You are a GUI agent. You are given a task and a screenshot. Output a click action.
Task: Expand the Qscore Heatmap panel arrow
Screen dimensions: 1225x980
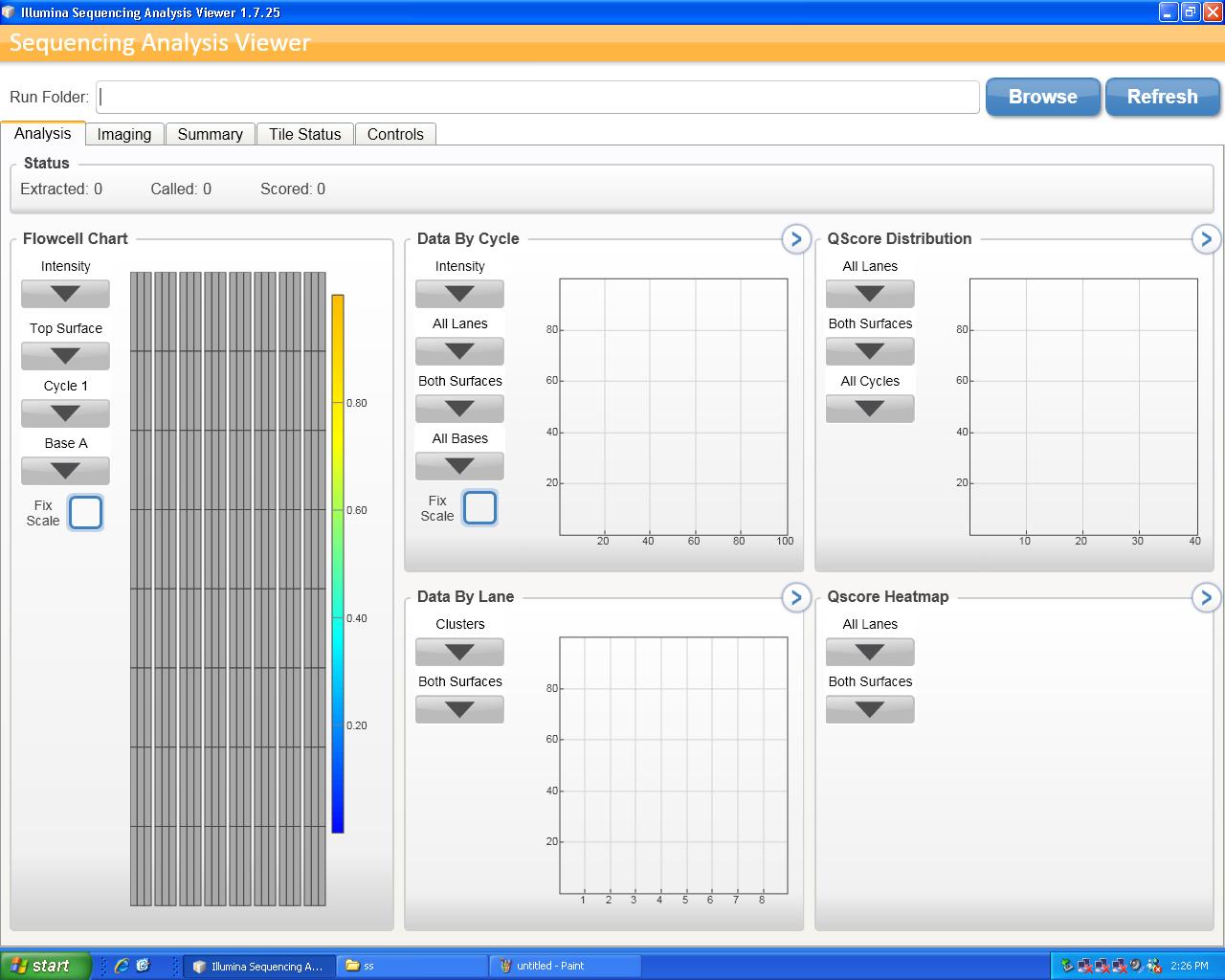[x=1206, y=597]
